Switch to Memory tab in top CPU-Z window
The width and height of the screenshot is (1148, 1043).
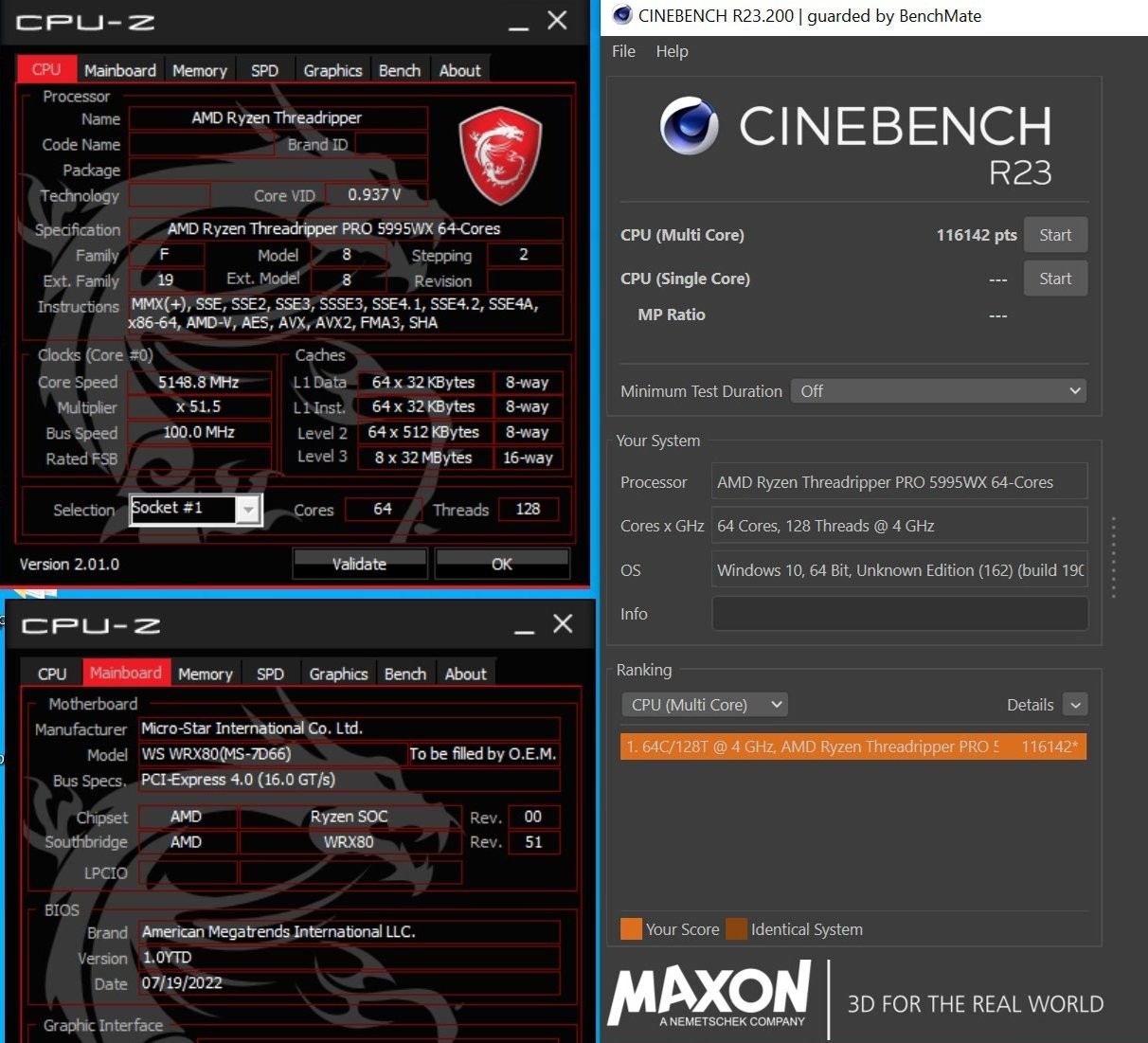200,70
